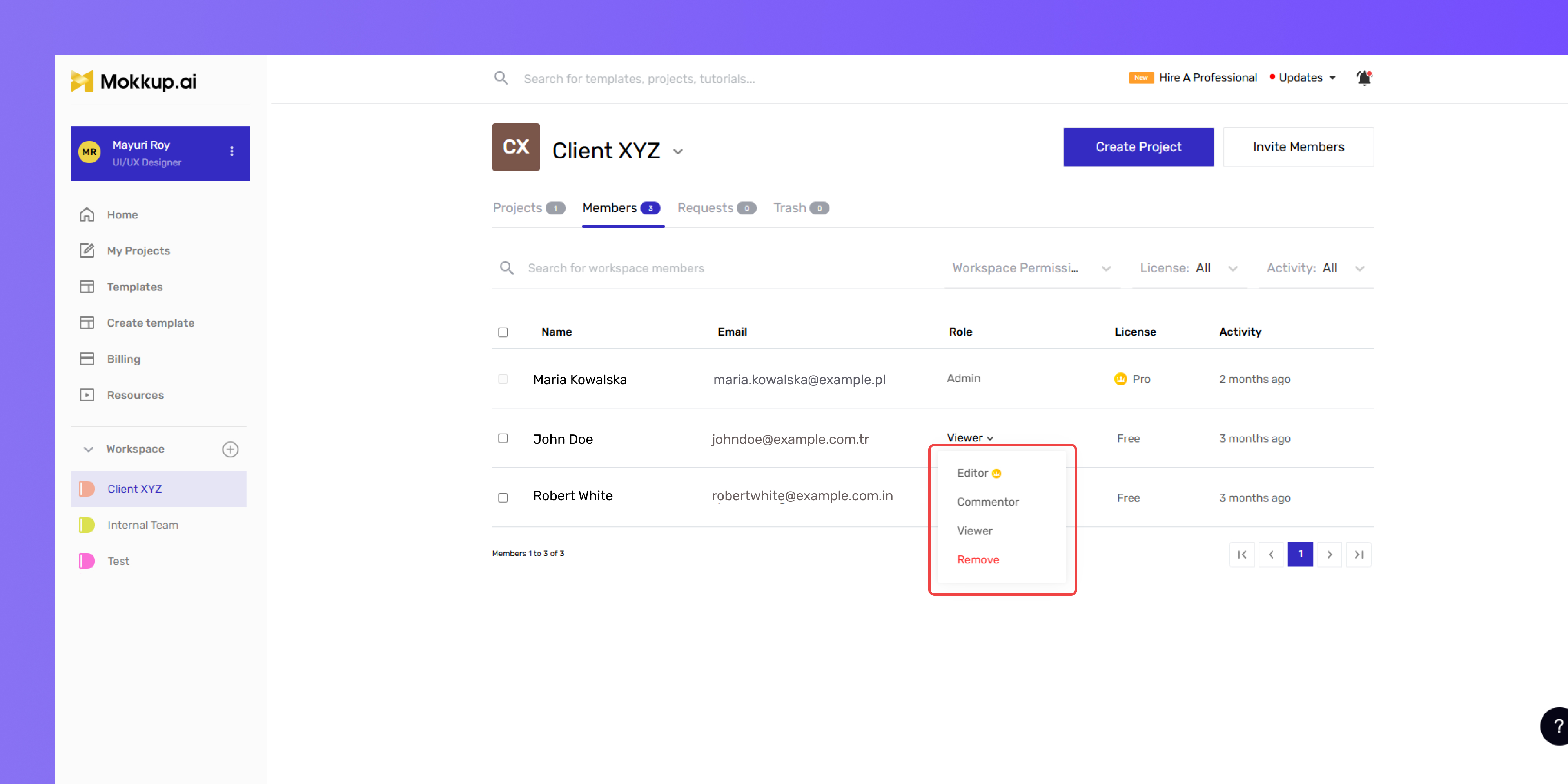Switch to the Trash tab
1568x784 pixels.
(x=801, y=208)
